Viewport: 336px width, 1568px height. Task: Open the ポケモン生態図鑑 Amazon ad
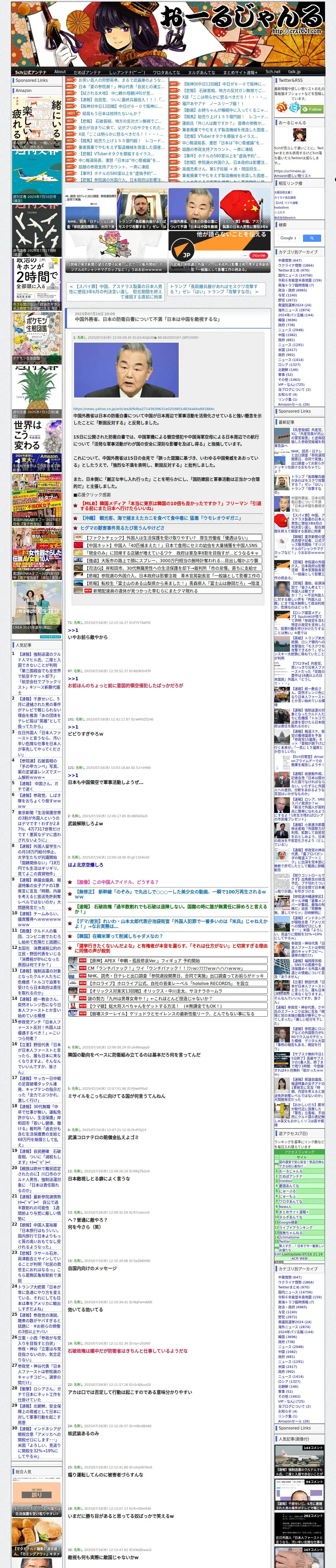(x=37, y=338)
